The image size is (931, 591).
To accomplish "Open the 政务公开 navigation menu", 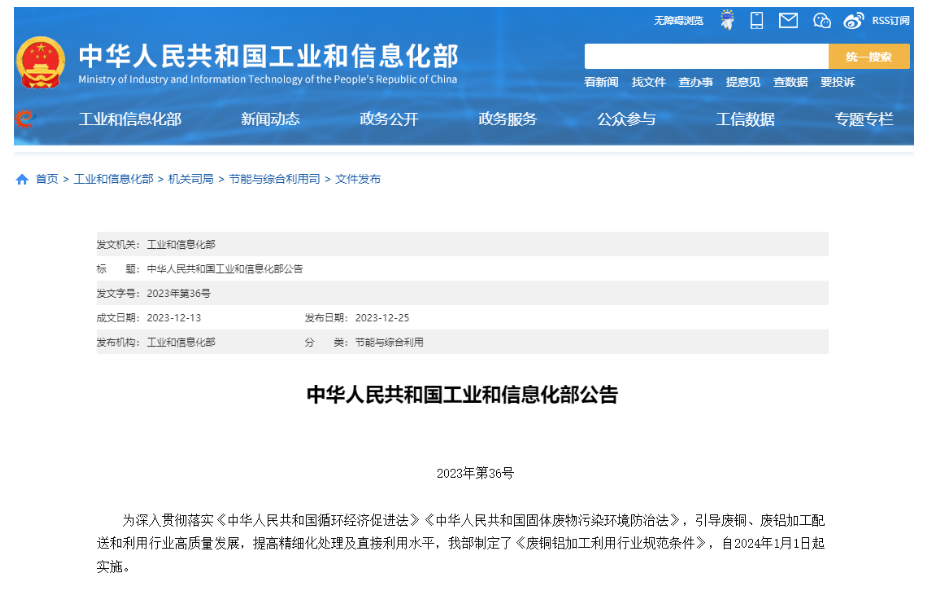I will point(389,119).
